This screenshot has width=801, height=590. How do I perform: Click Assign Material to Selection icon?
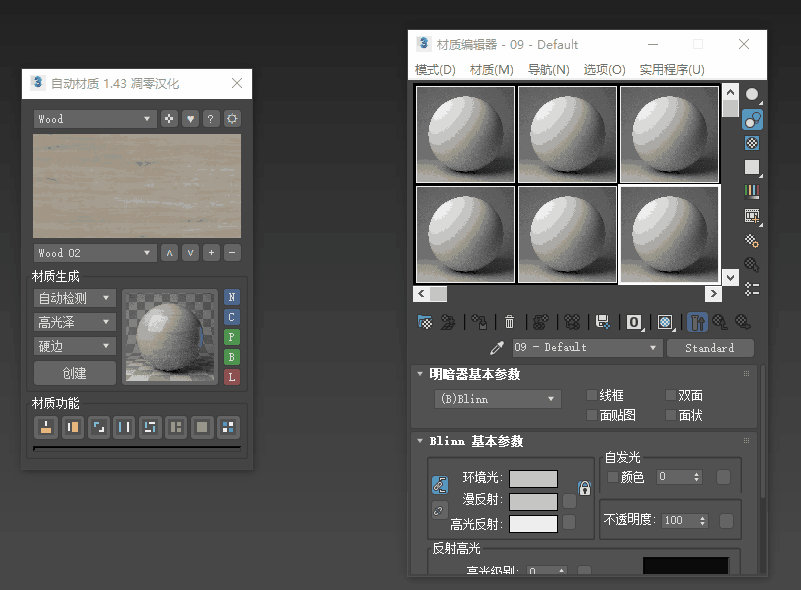pyautogui.click(x=479, y=322)
